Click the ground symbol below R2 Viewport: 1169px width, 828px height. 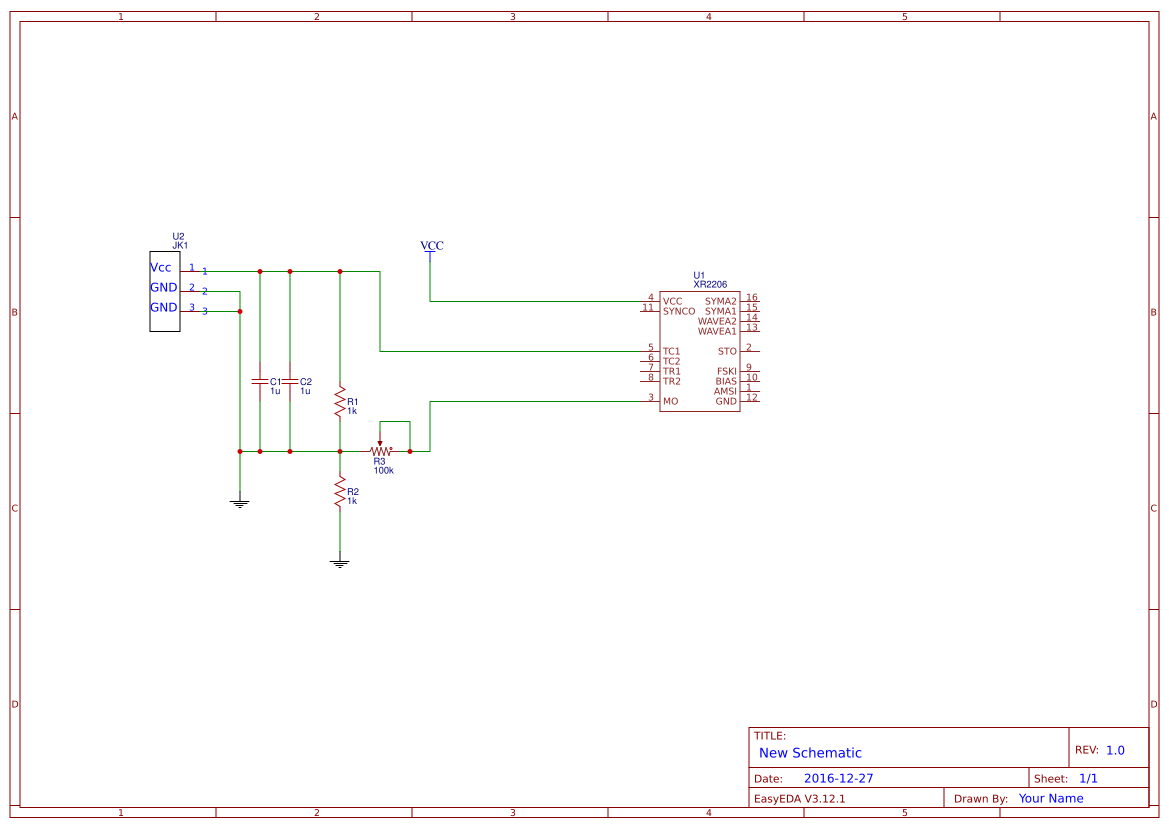pyautogui.click(x=340, y=561)
